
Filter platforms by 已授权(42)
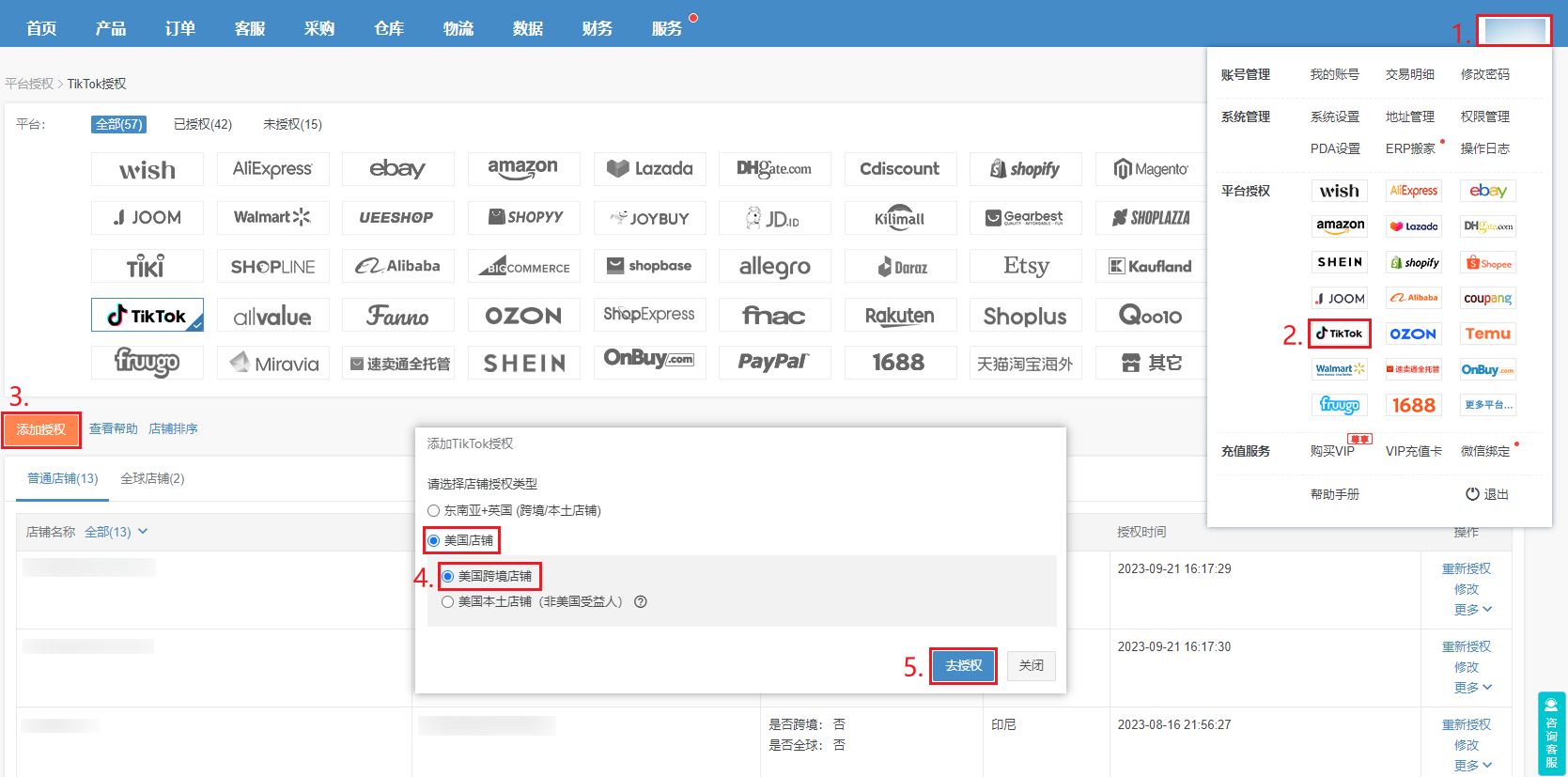click(x=203, y=124)
